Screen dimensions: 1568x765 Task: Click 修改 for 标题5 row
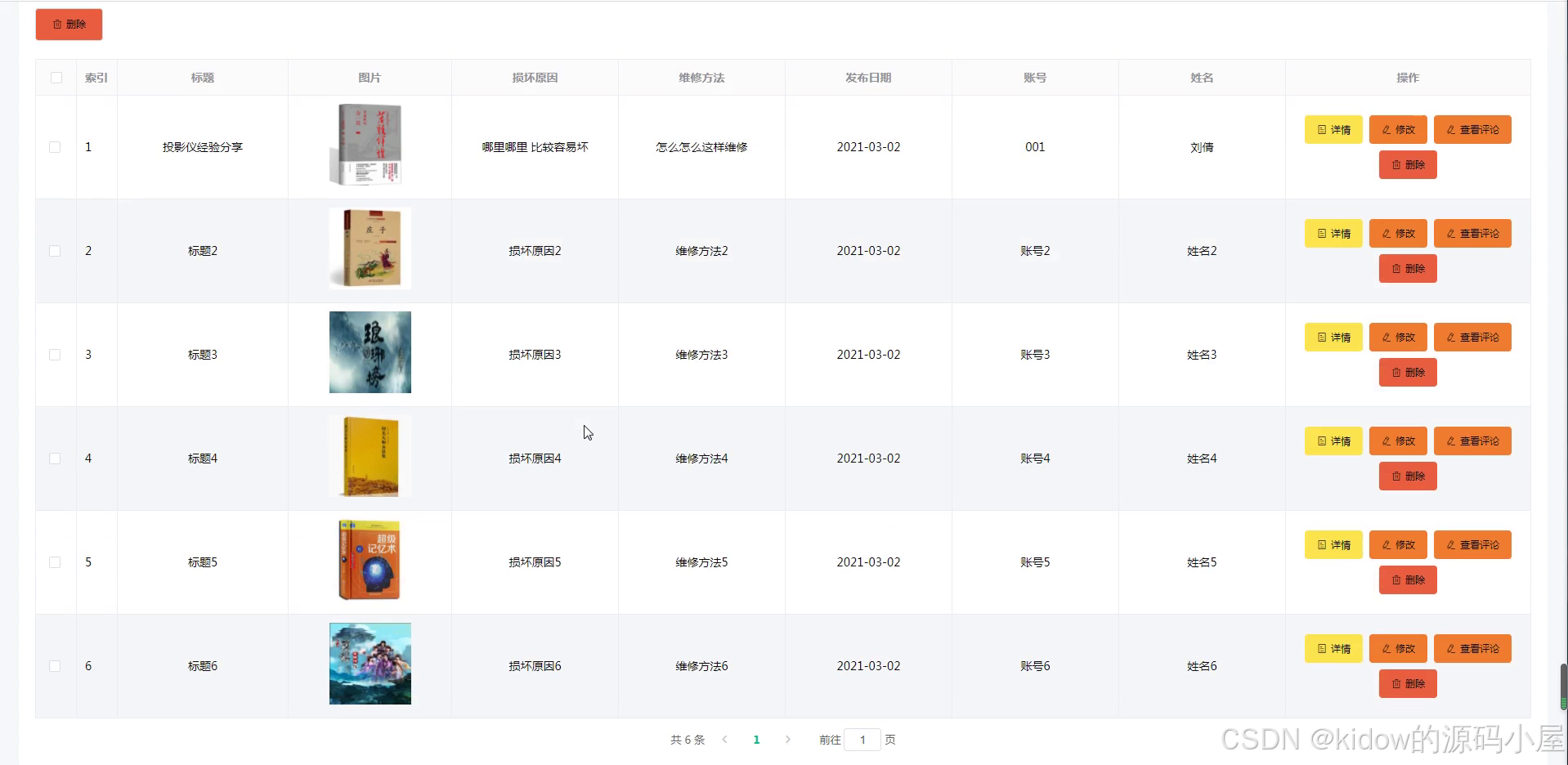point(1398,544)
